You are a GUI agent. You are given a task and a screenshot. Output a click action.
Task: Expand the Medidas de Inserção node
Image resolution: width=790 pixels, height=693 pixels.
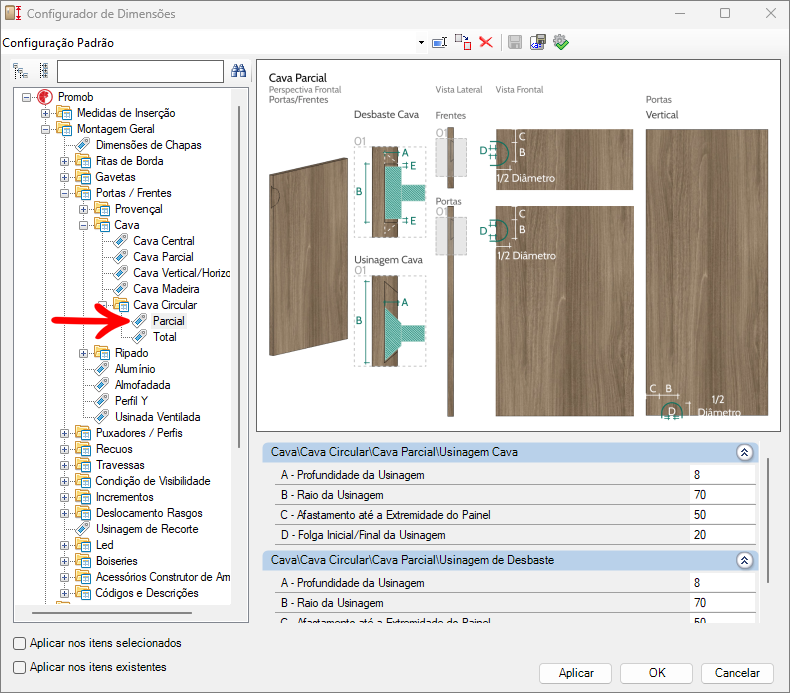pos(45,113)
